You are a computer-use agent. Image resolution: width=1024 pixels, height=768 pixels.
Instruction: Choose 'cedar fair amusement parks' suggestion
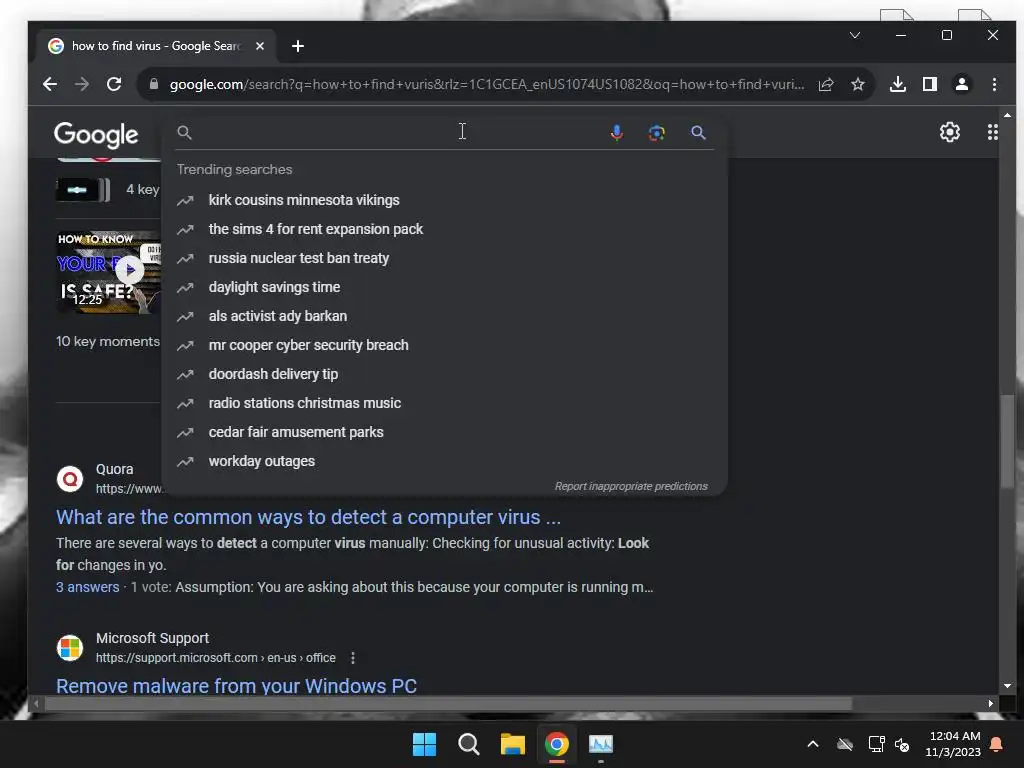(x=444, y=432)
